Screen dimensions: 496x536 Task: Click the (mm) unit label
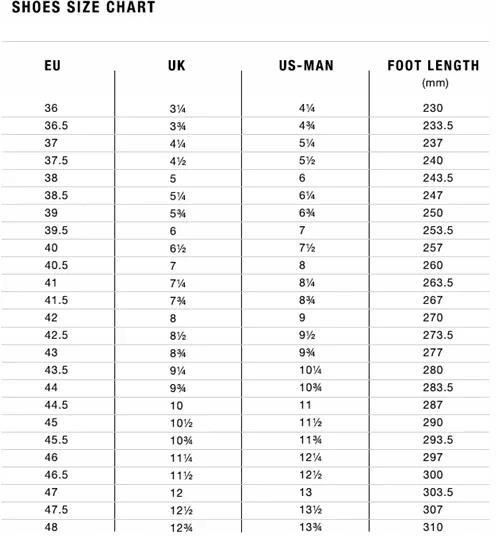[435, 83]
